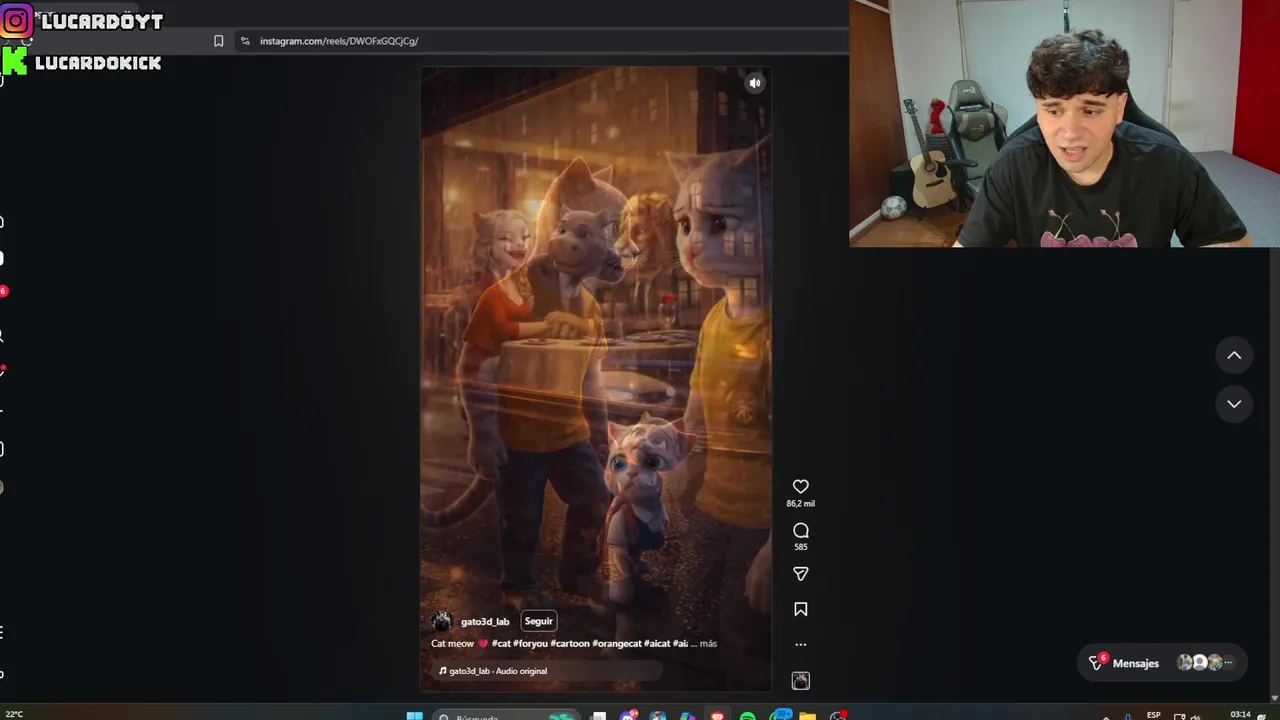Click the instagram.com address bar URL
Image resolution: width=1280 pixels, height=720 pixels.
(x=339, y=41)
